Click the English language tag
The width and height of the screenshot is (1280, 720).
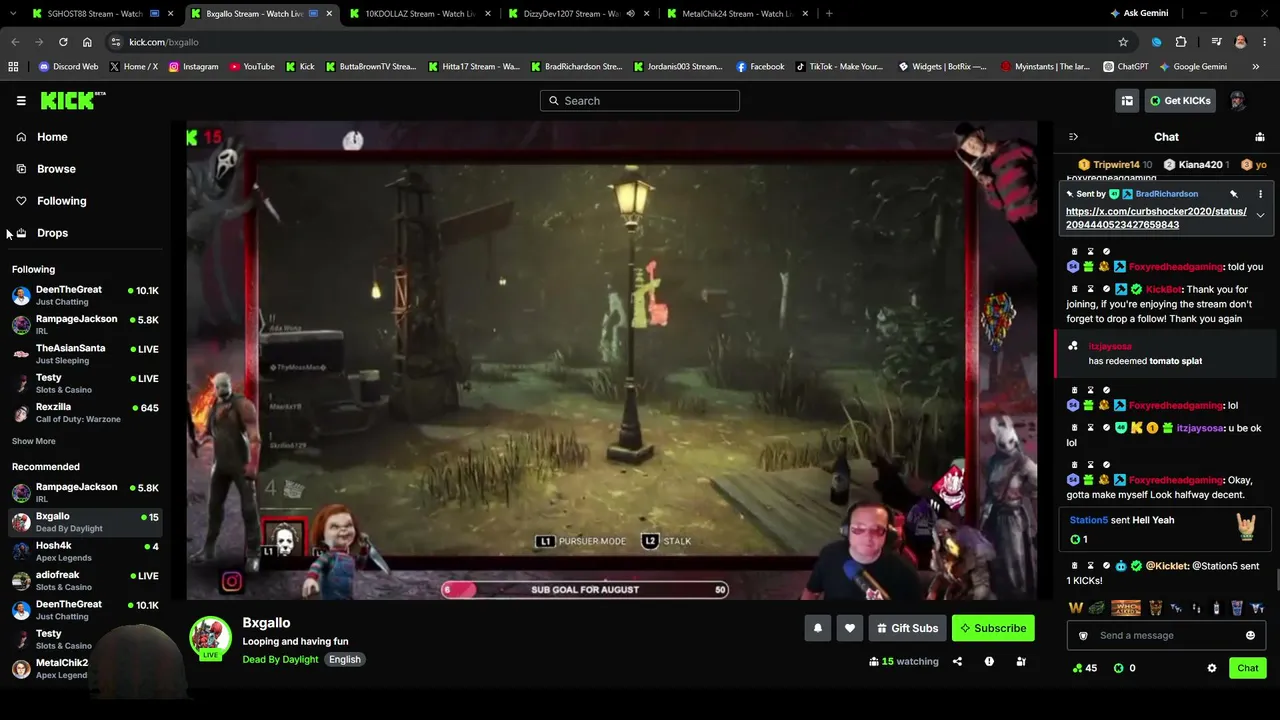344,660
